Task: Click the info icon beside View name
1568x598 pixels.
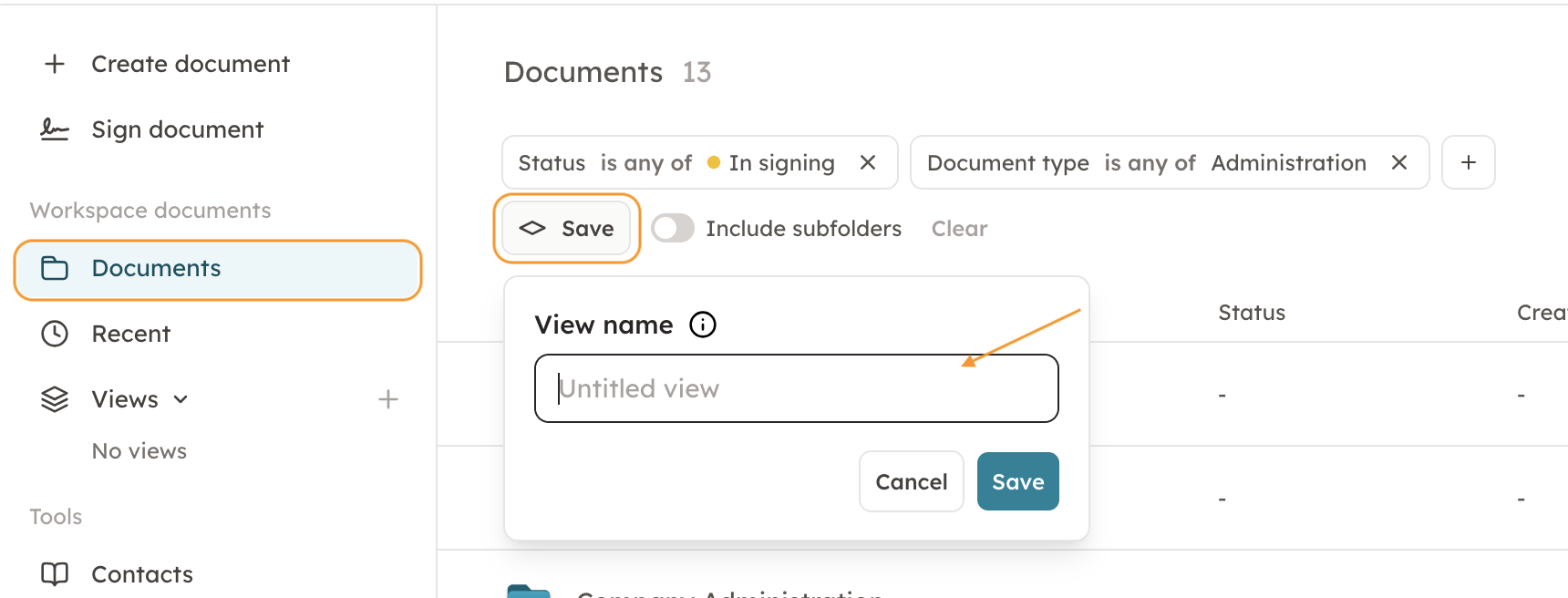Action: click(703, 325)
